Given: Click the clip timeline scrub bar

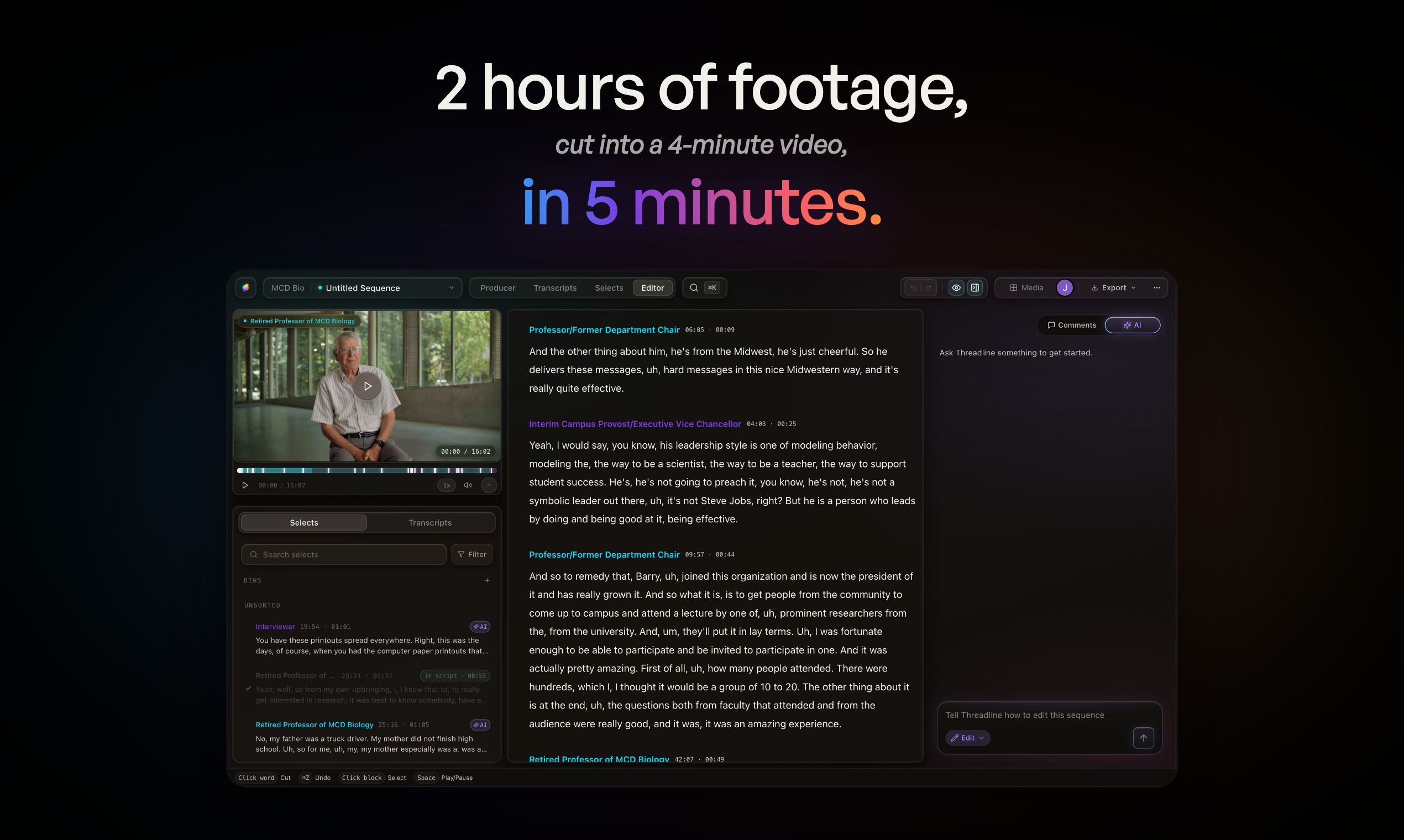Looking at the screenshot, I should [x=367, y=470].
